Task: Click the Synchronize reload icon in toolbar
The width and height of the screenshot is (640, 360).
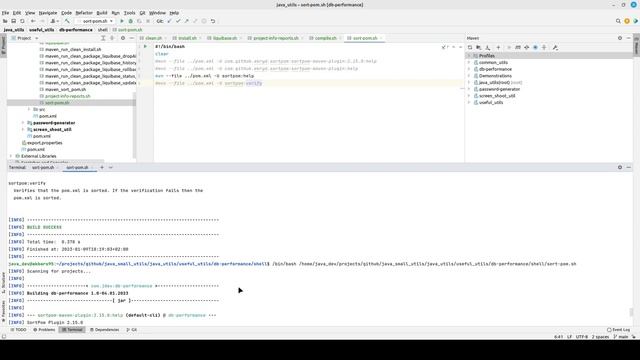Action: [x=22, y=21]
